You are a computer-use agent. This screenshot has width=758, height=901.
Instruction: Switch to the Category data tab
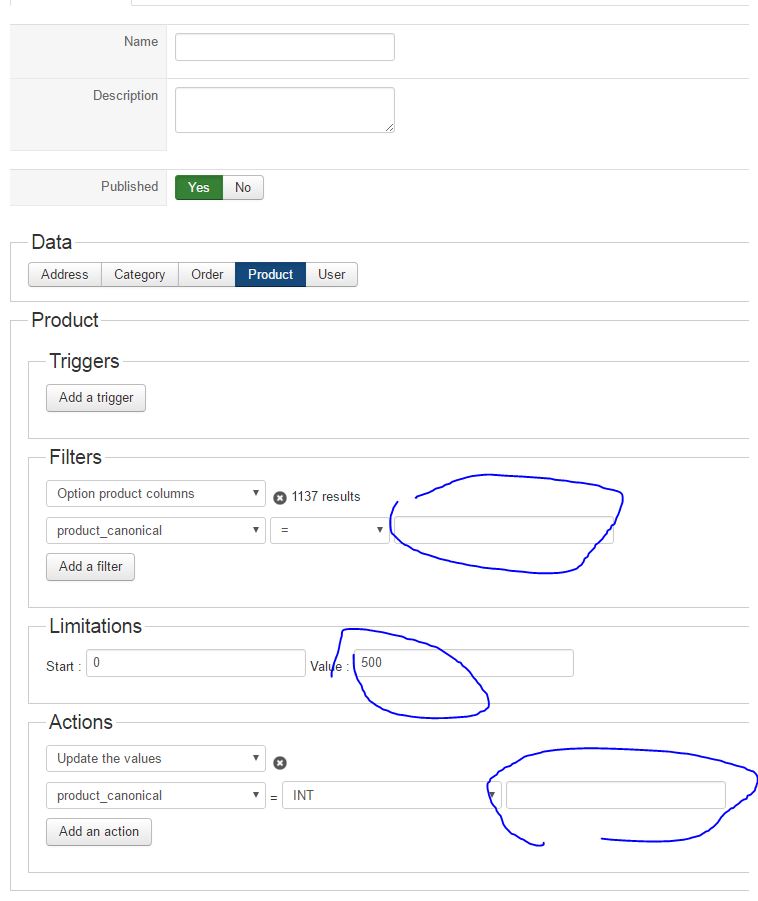pyautogui.click(x=139, y=274)
